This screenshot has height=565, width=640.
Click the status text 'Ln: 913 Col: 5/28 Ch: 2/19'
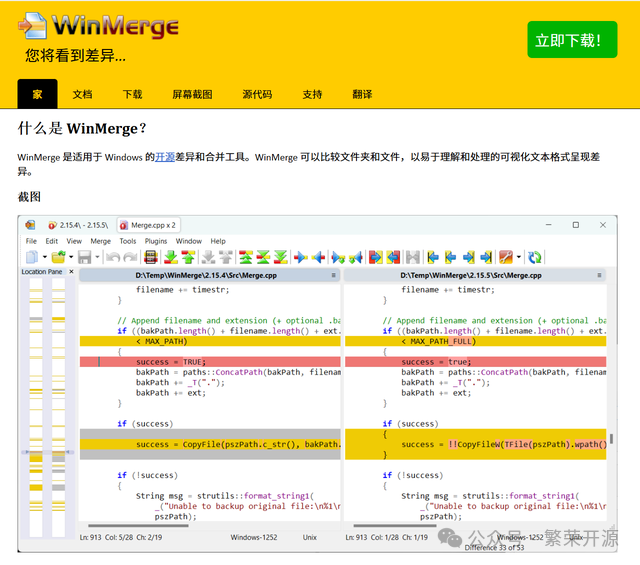pyautogui.click(x=121, y=538)
